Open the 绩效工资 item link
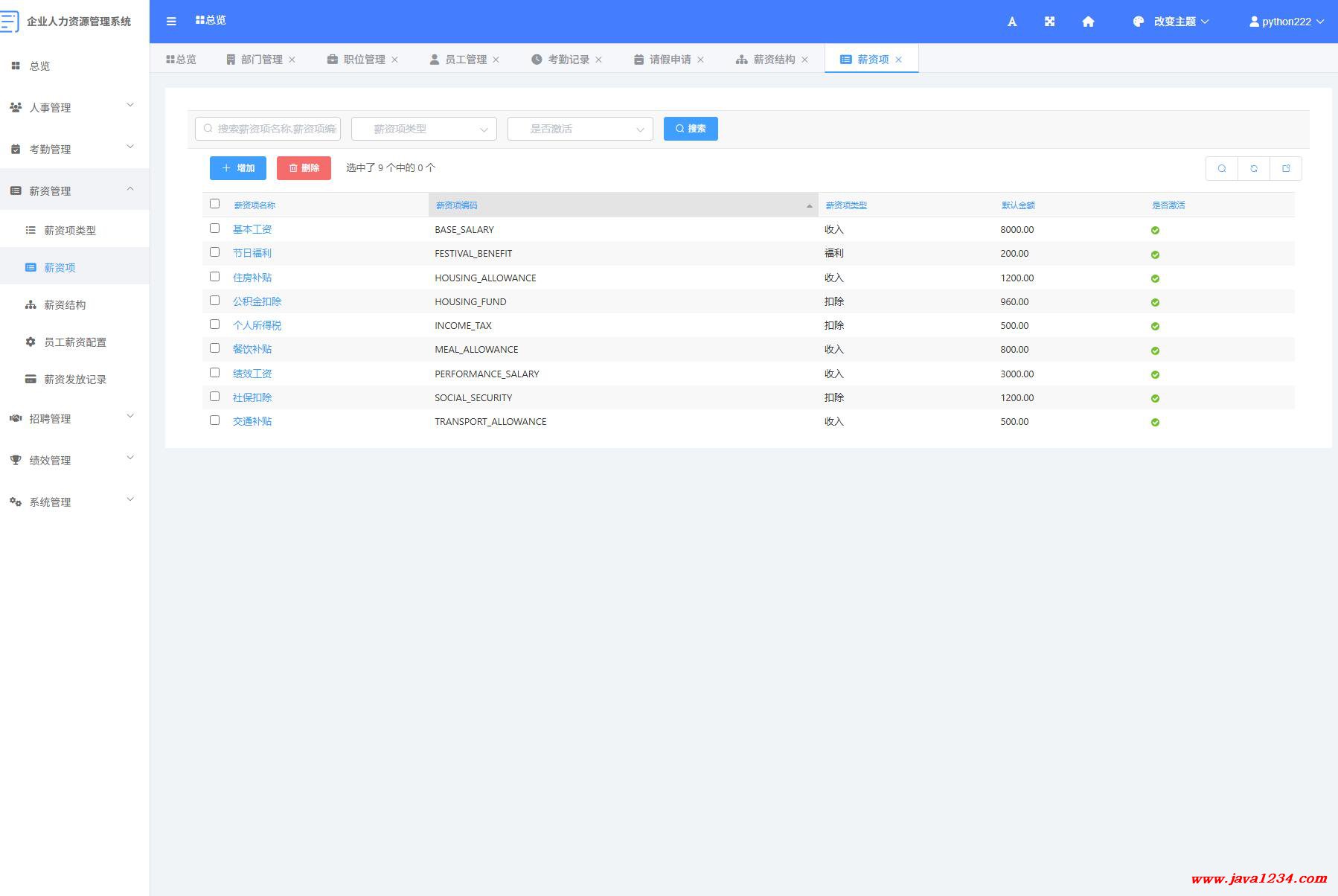 [x=252, y=374]
